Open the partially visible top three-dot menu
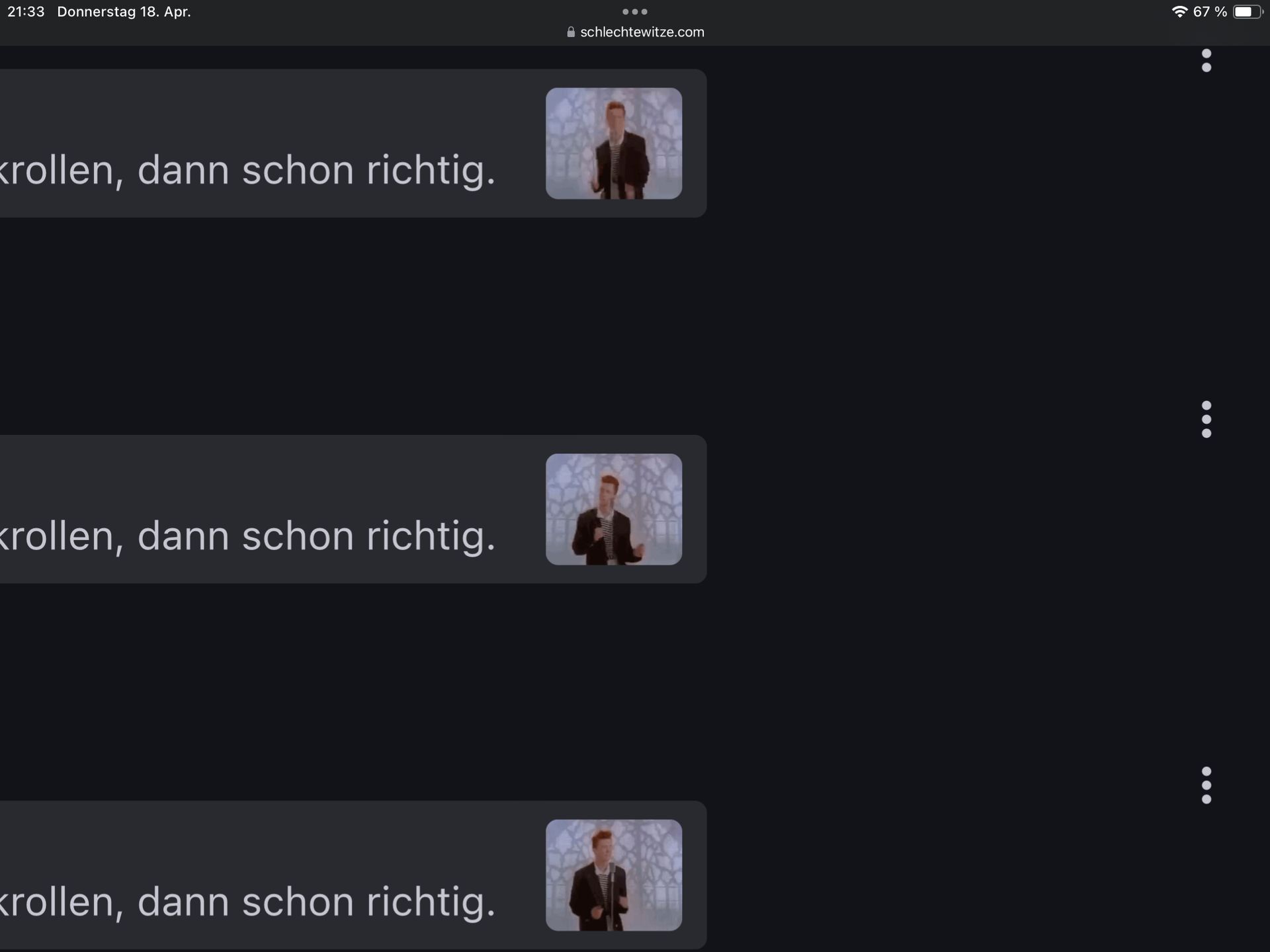The image size is (1270, 952). pyautogui.click(x=1206, y=60)
